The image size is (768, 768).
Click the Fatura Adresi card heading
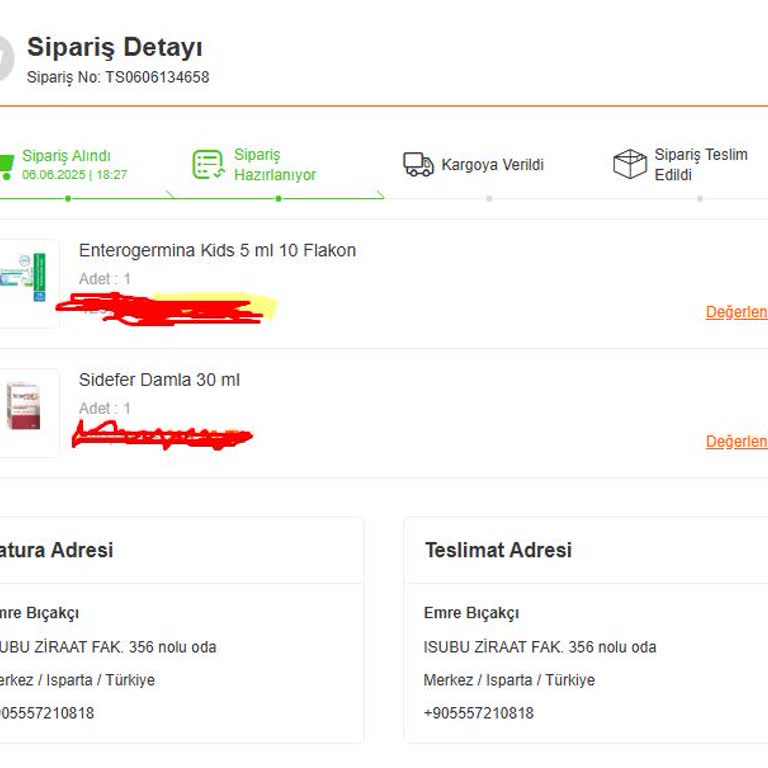[55, 550]
